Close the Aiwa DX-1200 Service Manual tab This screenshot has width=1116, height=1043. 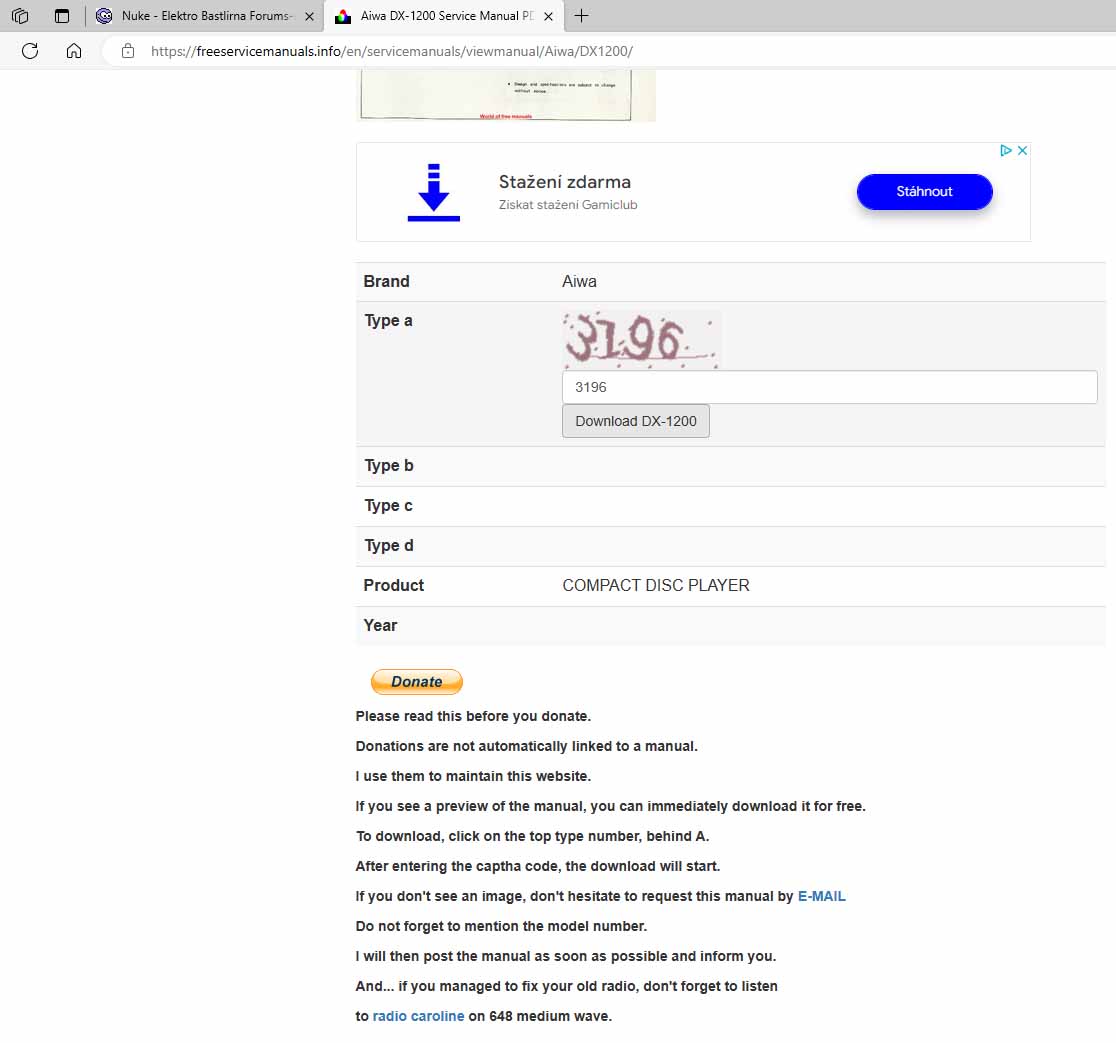tap(548, 17)
